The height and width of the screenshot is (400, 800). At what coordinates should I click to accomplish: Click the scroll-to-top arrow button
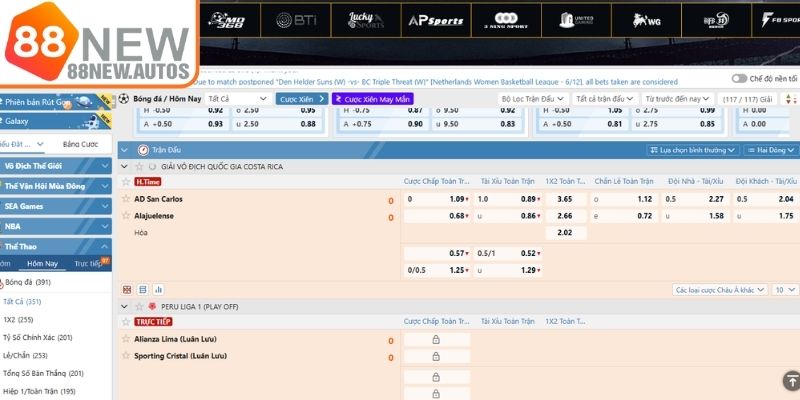click(790, 380)
